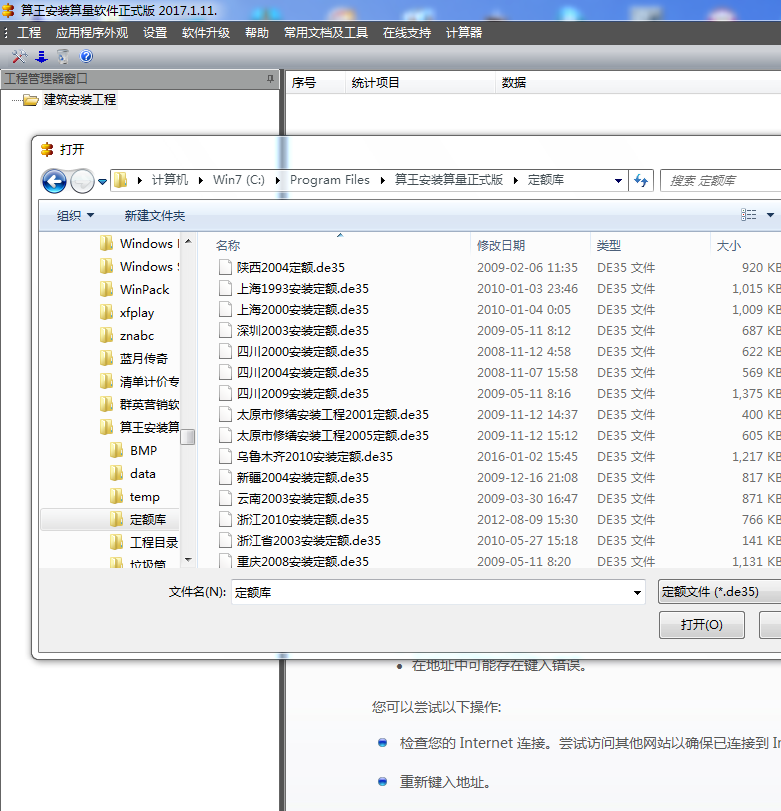The image size is (781, 811).
Task: Expand the breadcrumb arrow after 计算机
Action: click(200, 180)
